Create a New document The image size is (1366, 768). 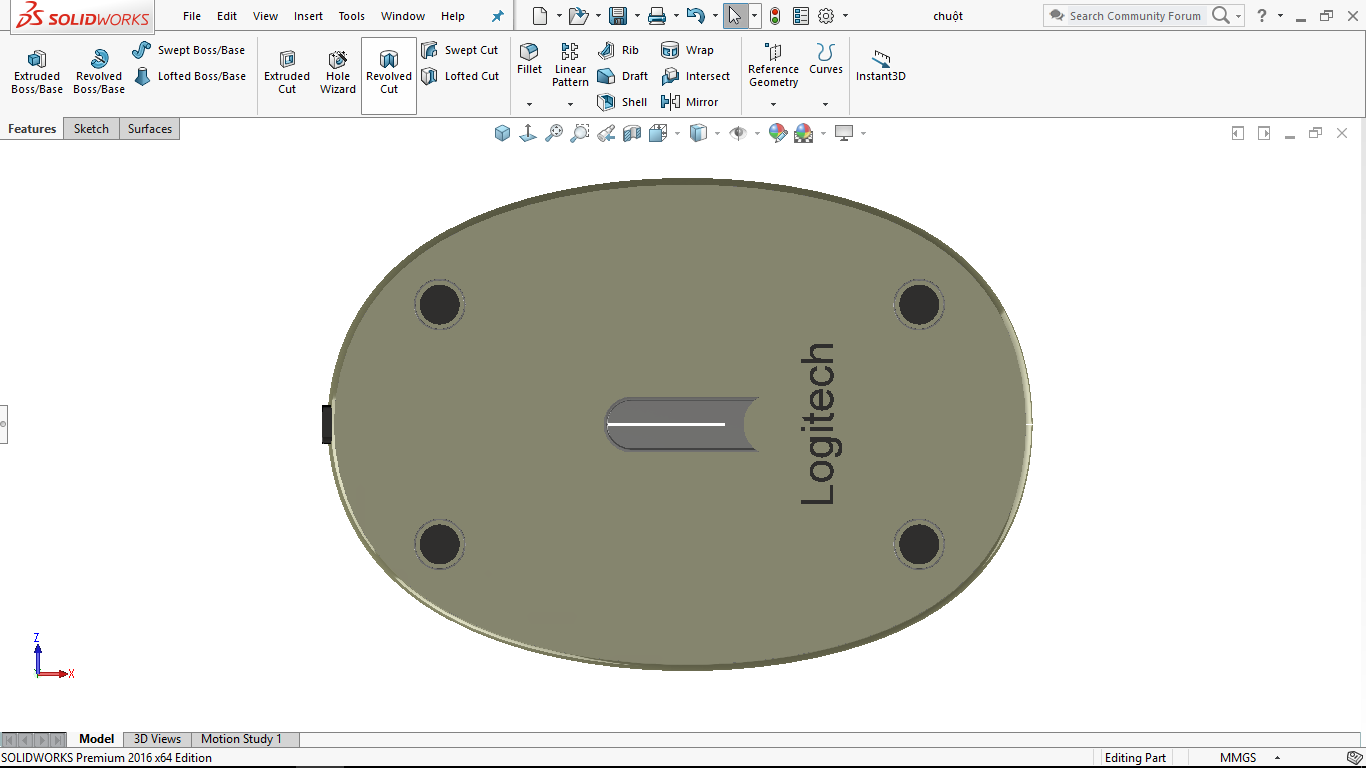[x=540, y=16]
